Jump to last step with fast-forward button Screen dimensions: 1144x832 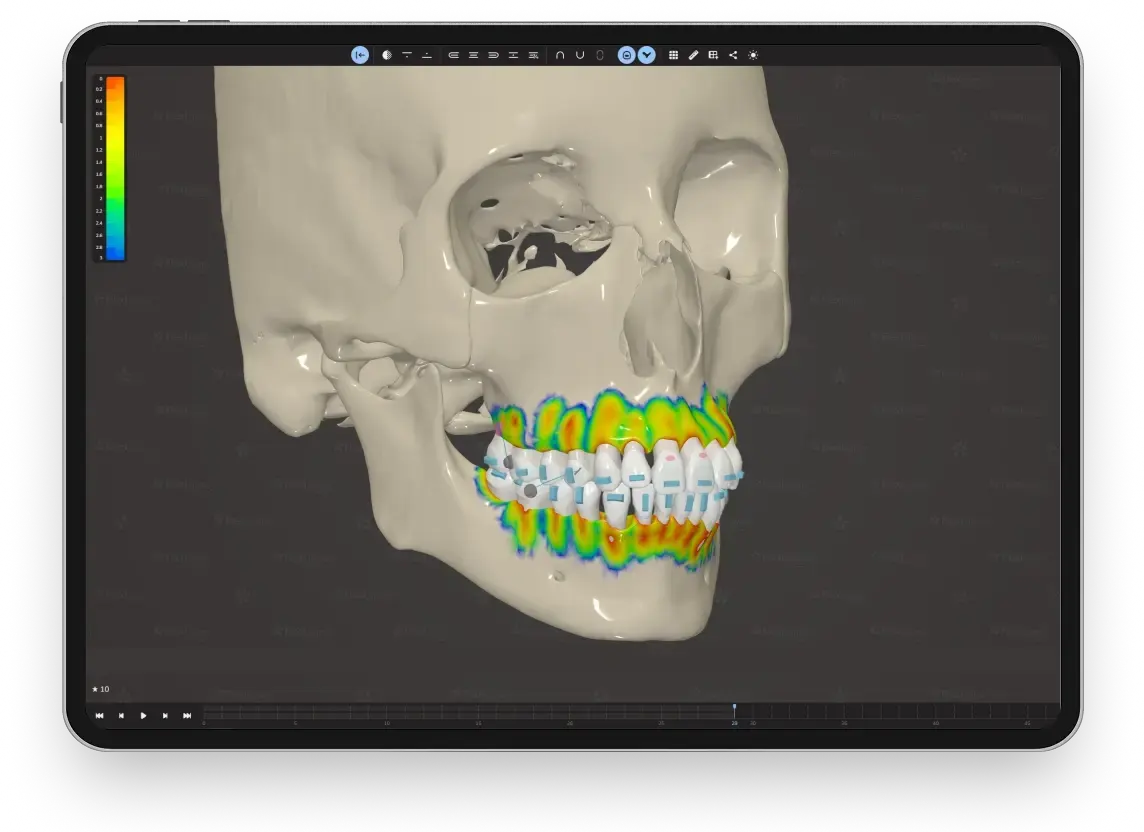(x=187, y=716)
